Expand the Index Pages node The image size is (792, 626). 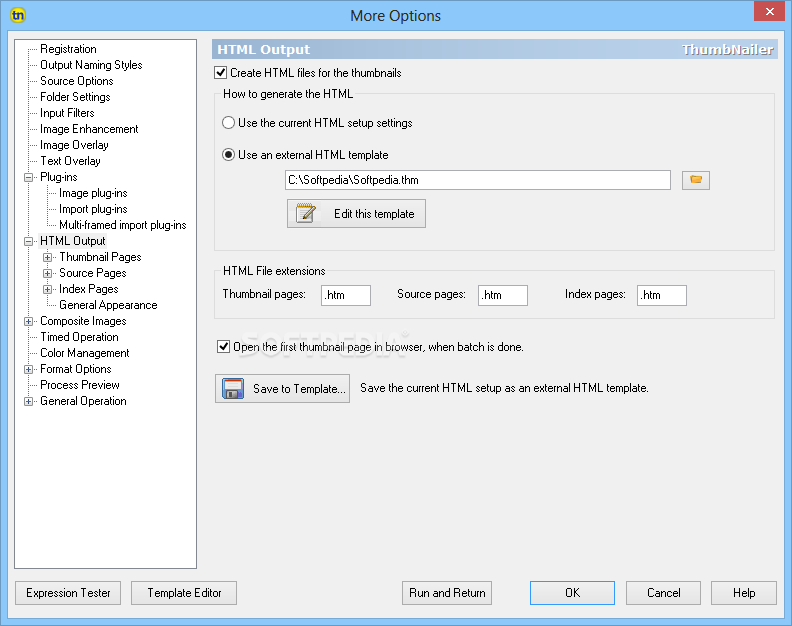coord(47,290)
